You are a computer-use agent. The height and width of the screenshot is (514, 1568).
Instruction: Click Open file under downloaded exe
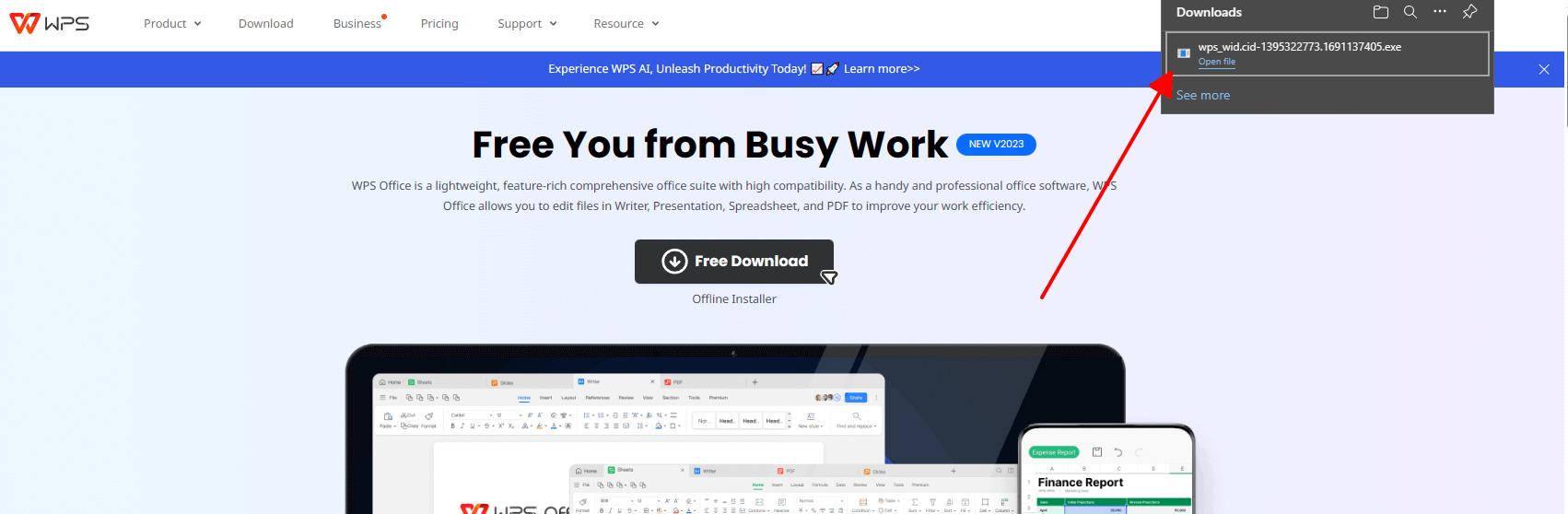(x=1217, y=62)
